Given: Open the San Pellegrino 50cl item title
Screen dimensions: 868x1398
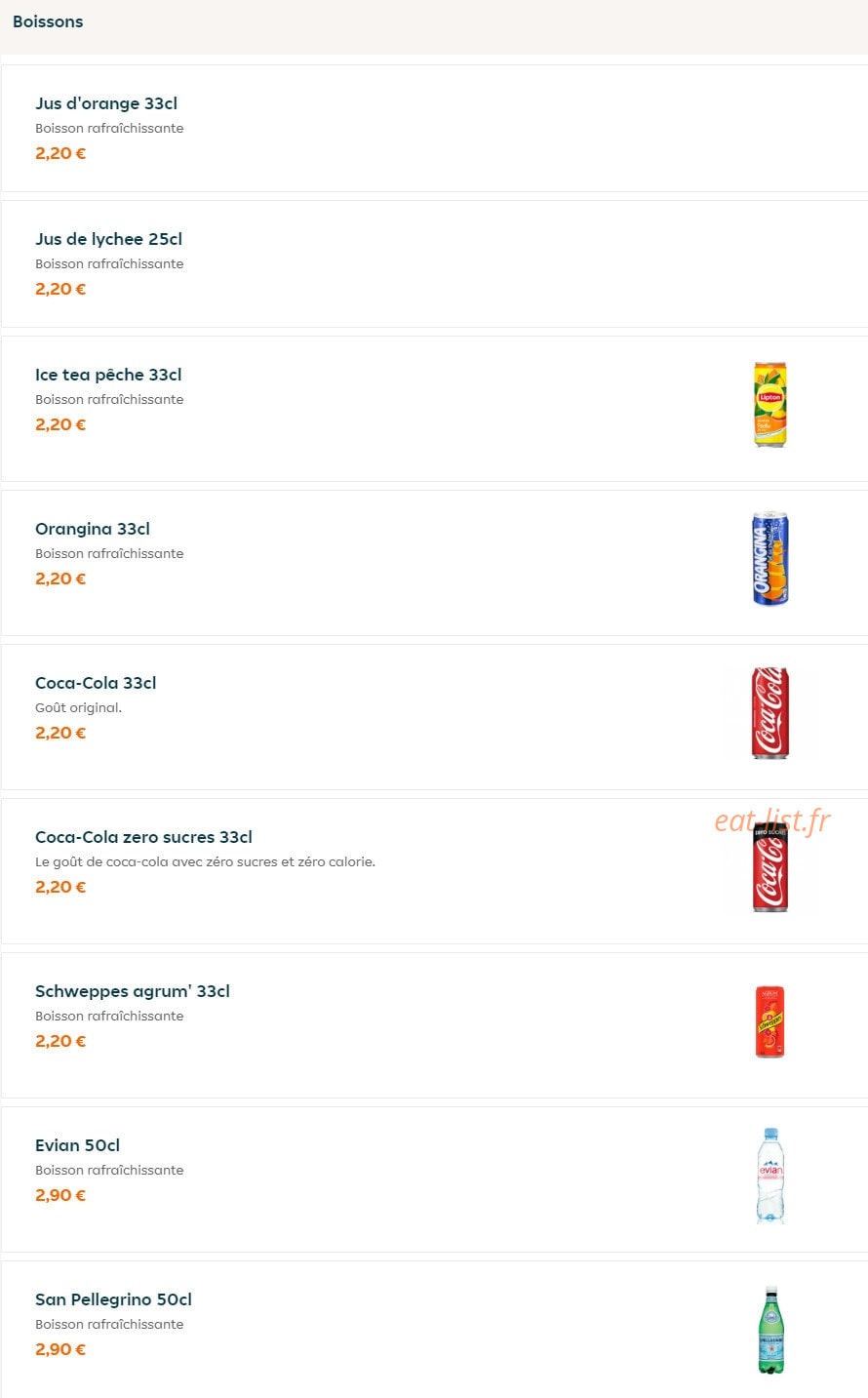Looking at the screenshot, I should pos(113,1299).
